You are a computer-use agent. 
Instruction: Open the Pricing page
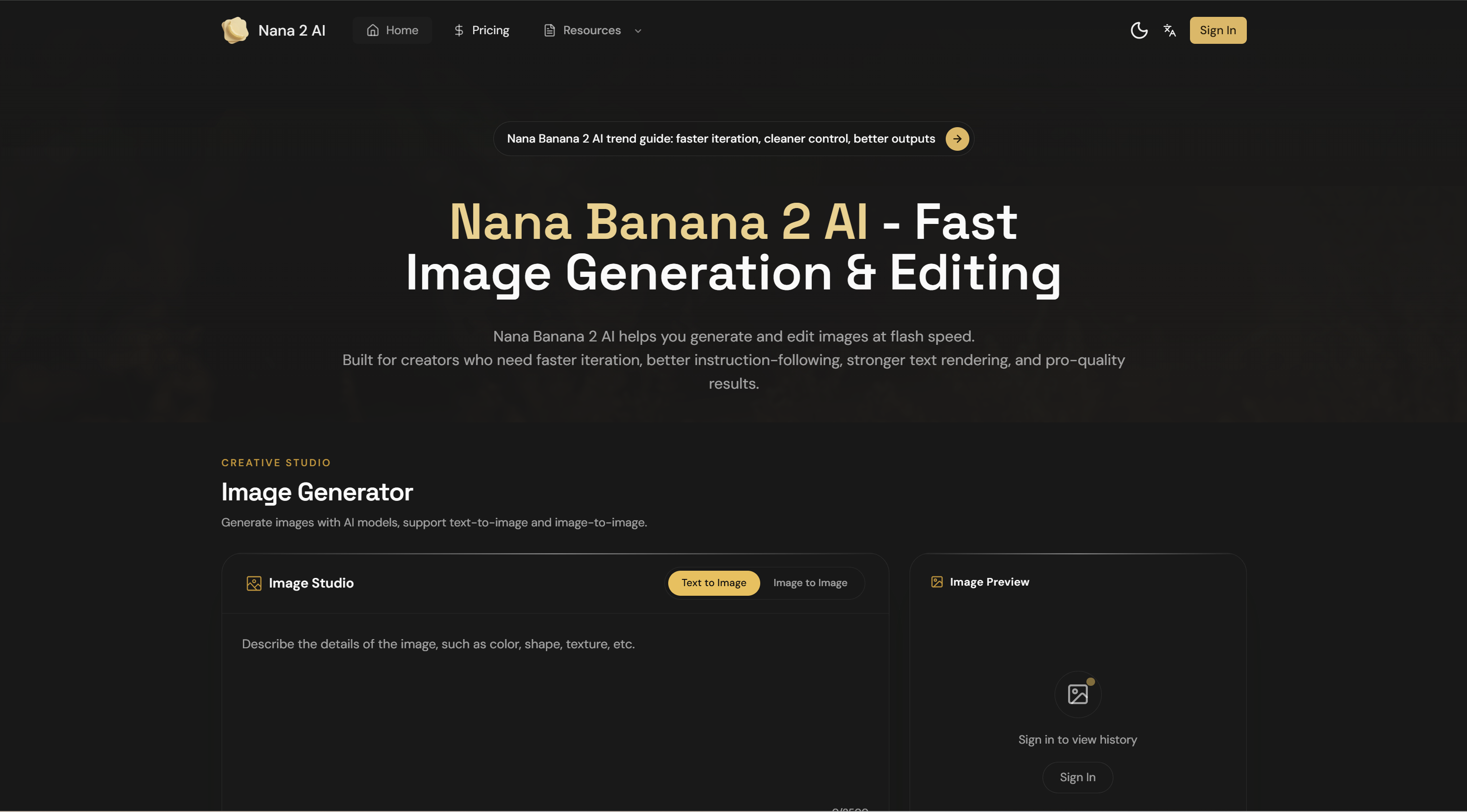[x=481, y=30]
